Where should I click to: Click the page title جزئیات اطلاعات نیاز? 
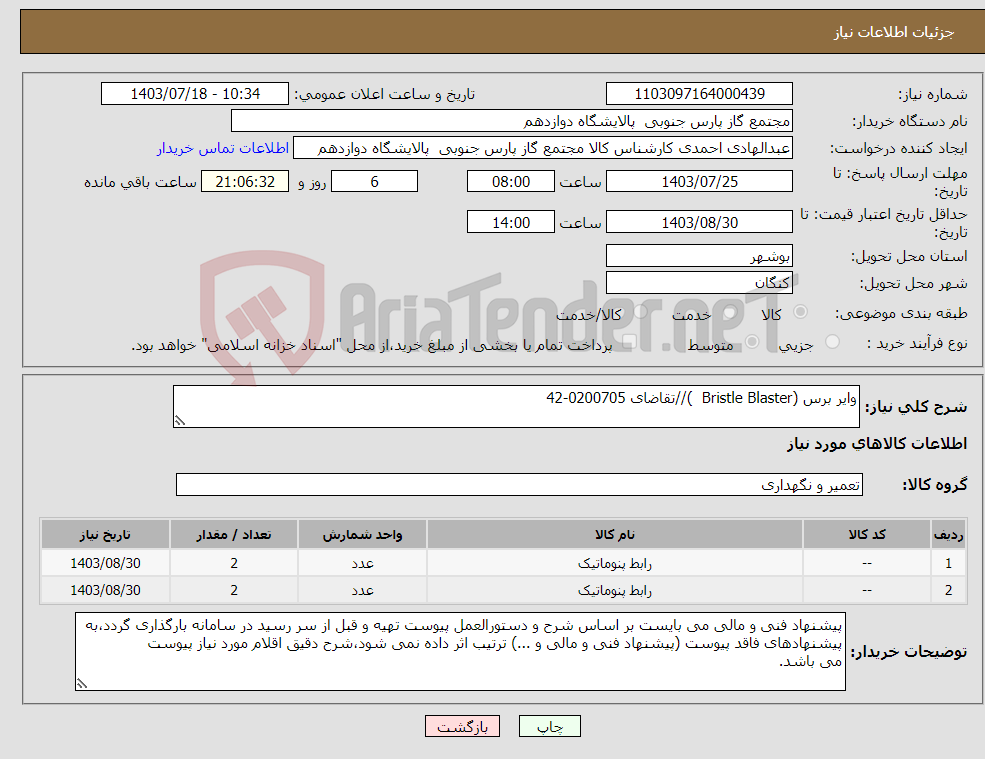tap(894, 32)
